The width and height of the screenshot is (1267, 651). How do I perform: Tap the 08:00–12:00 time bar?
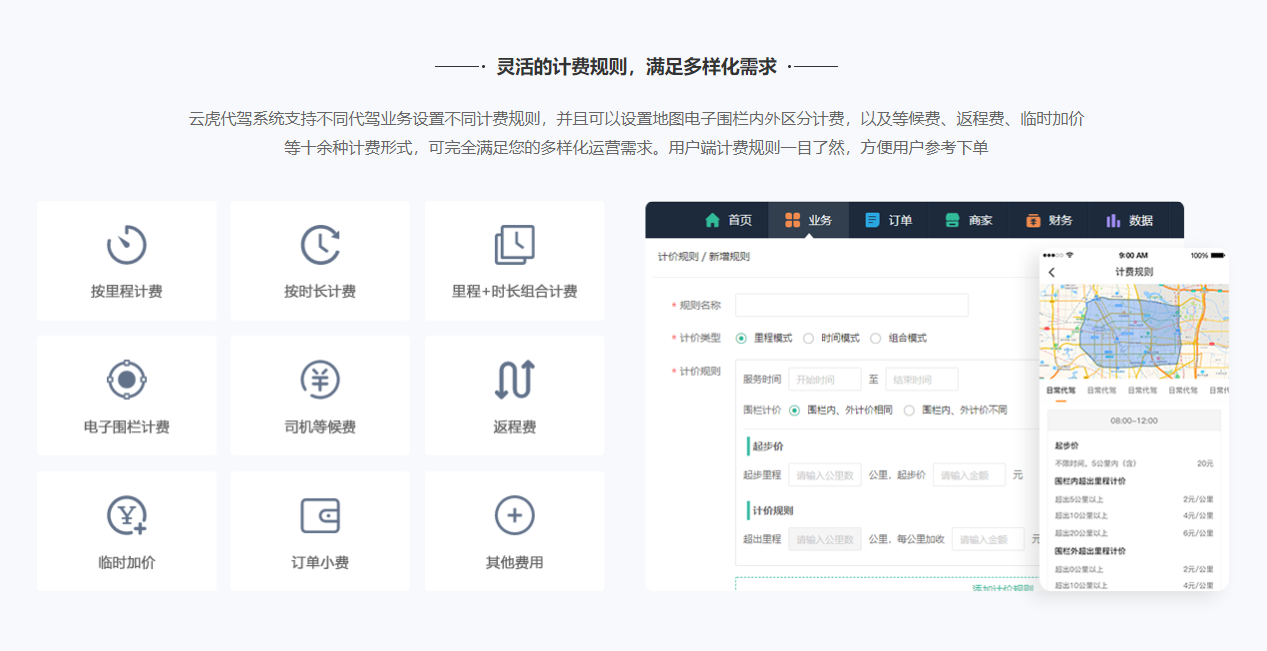(1134, 421)
